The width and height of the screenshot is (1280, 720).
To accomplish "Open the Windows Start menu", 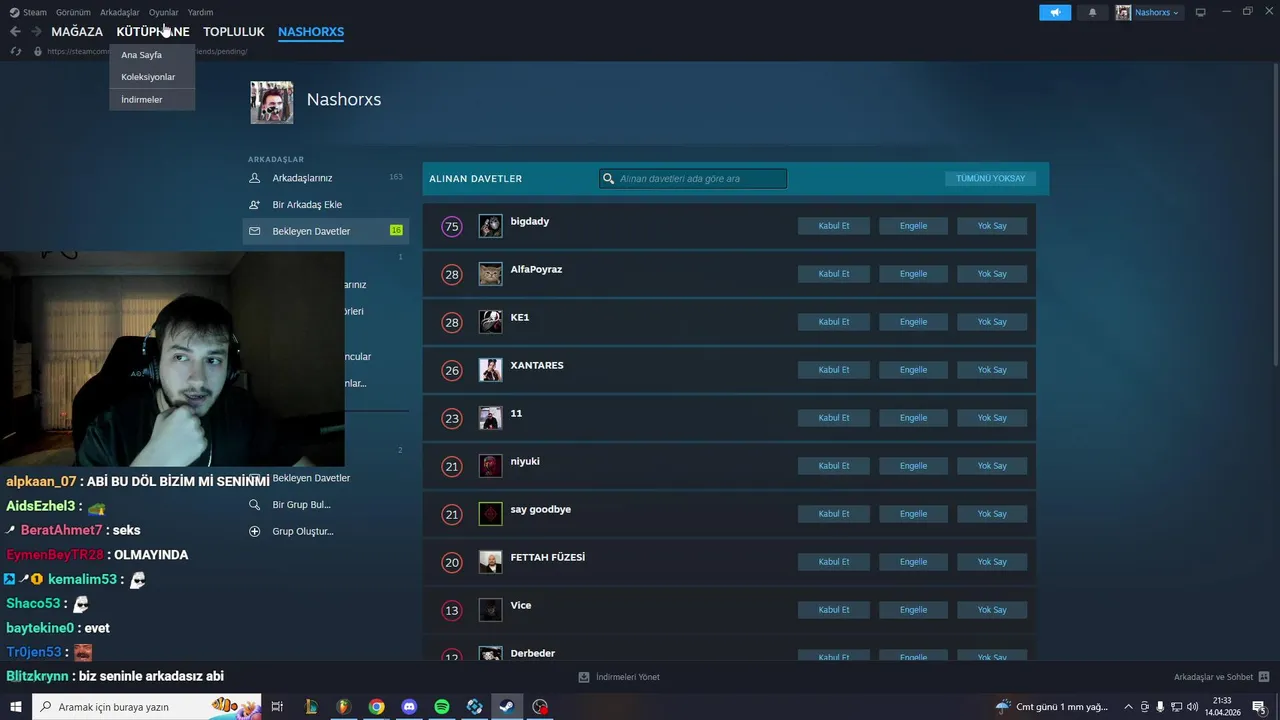I will click(x=16, y=707).
